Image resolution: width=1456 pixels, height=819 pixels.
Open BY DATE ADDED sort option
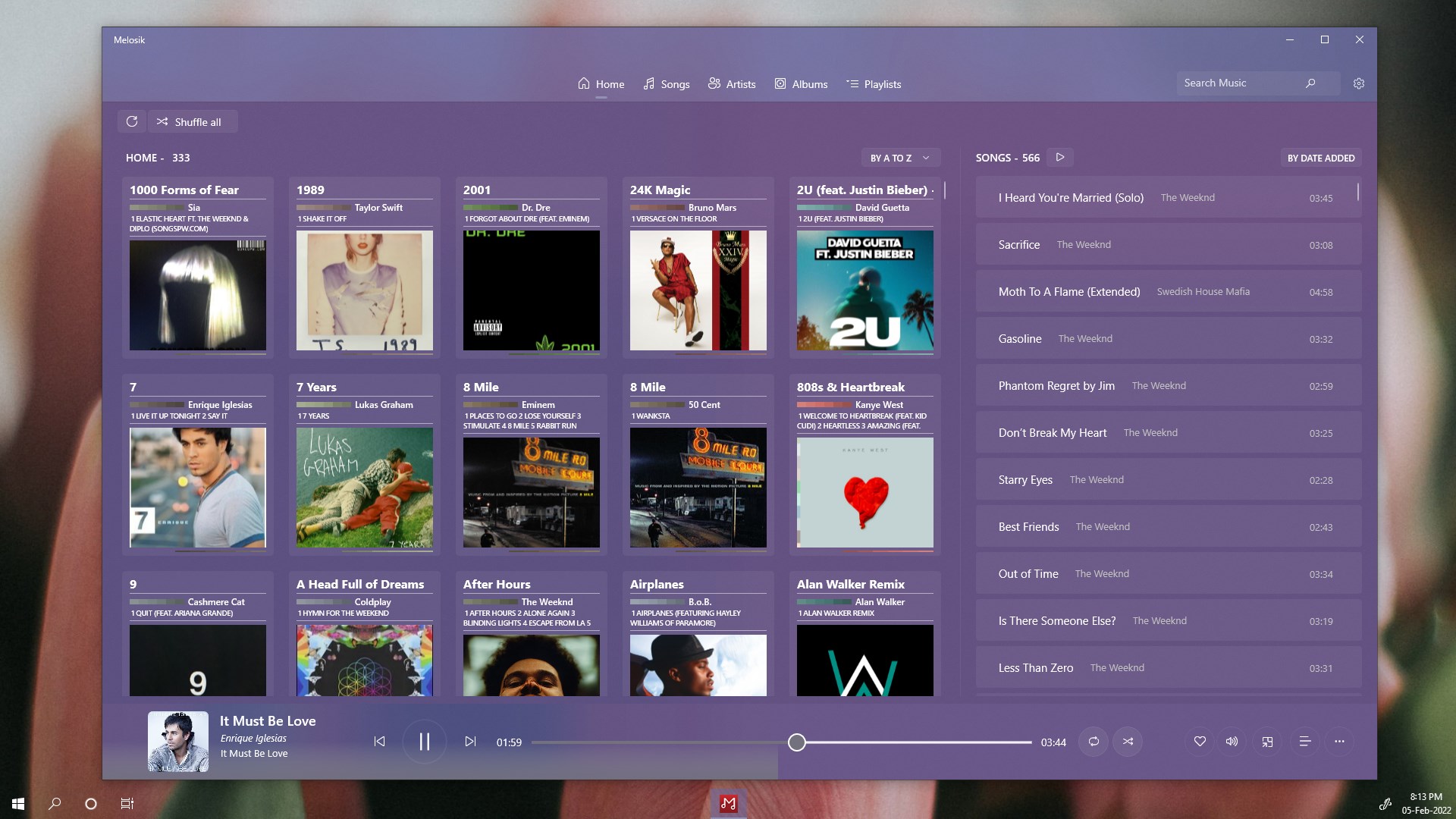(1320, 158)
